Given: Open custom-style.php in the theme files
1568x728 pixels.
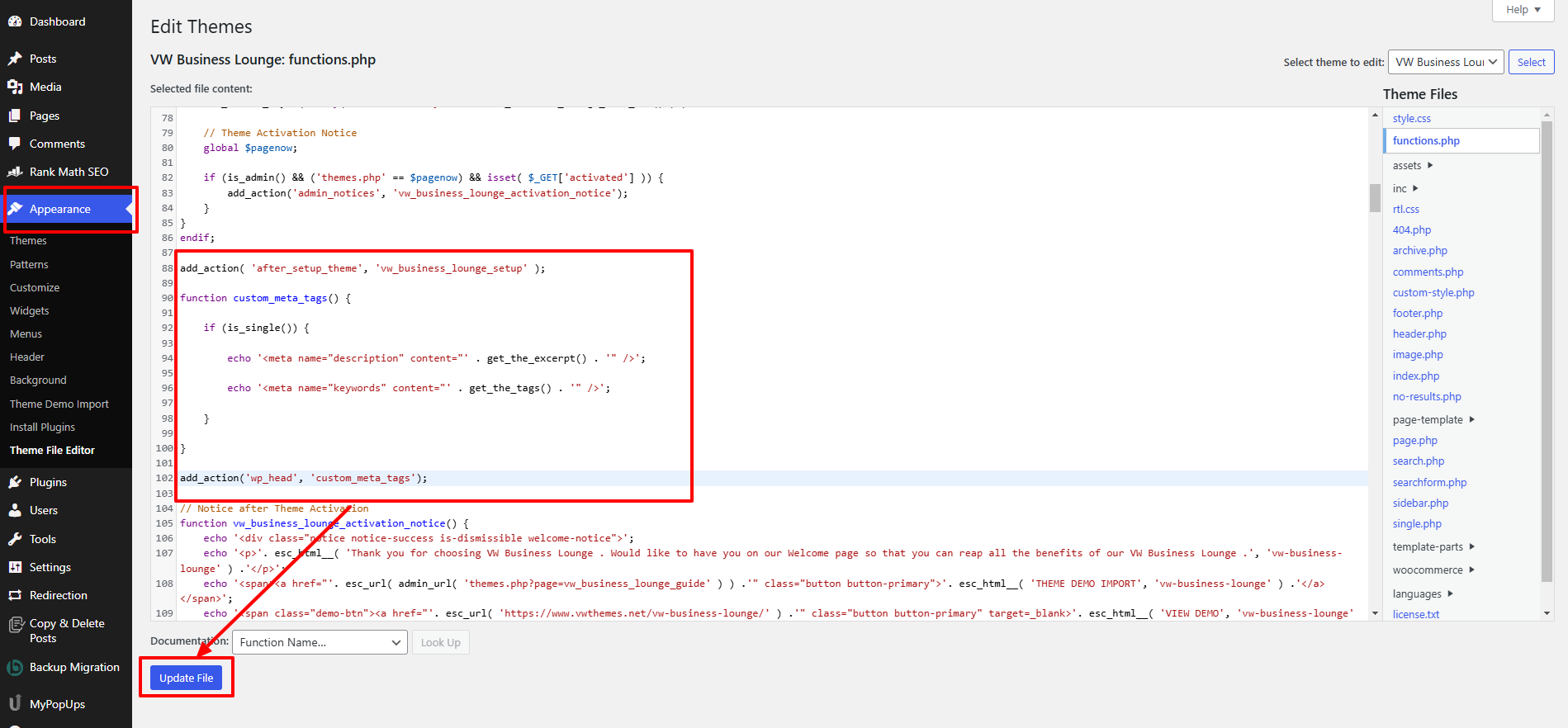Looking at the screenshot, I should 1433,292.
